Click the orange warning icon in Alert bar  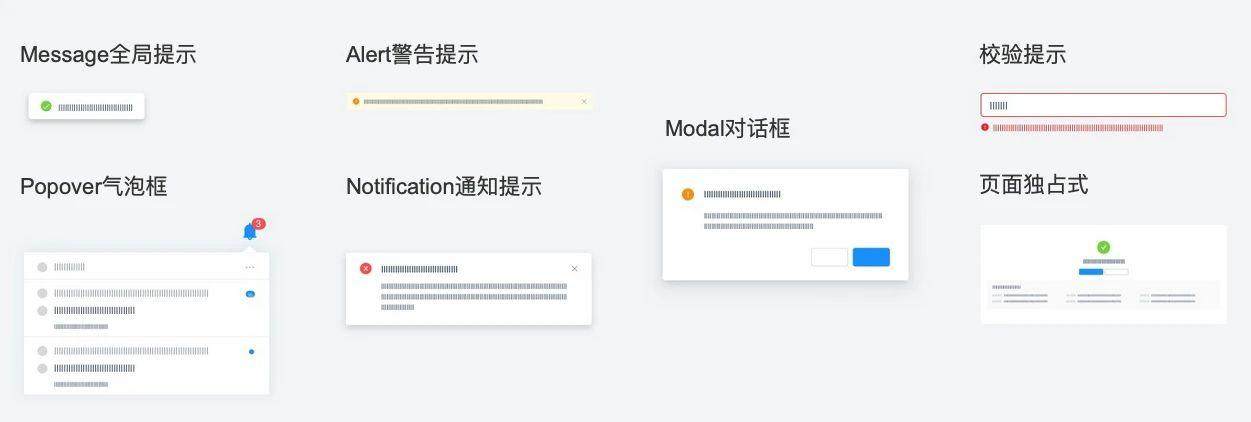[356, 101]
